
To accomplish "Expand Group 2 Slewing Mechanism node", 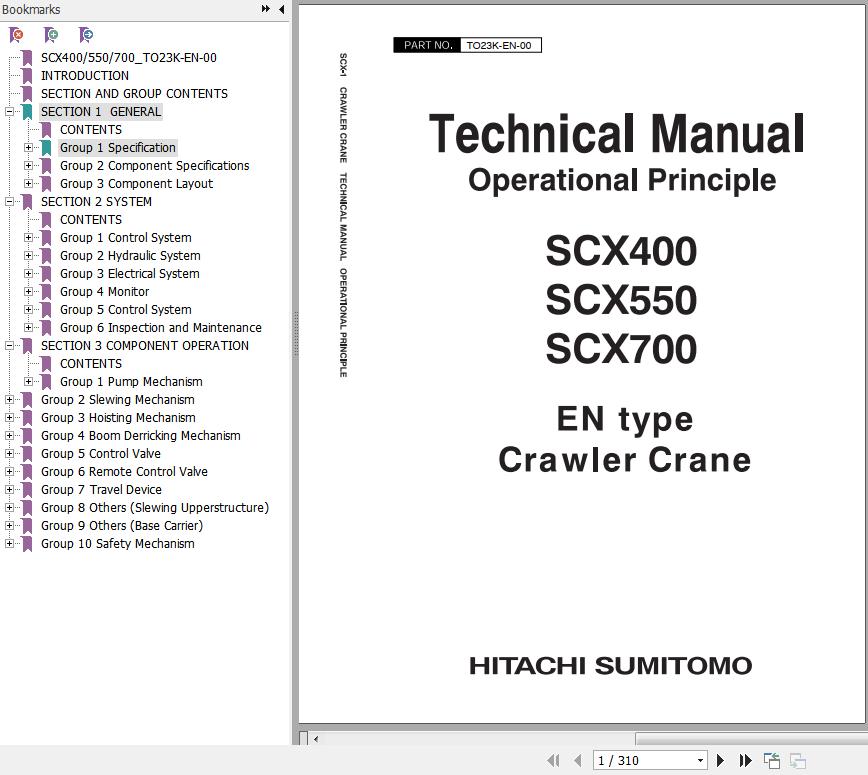I will pyautogui.click(x=9, y=400).
